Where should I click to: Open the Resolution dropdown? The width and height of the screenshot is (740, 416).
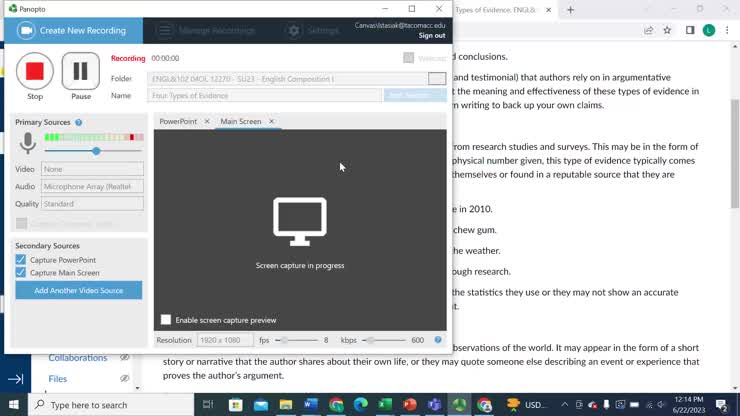click(225, 340)
